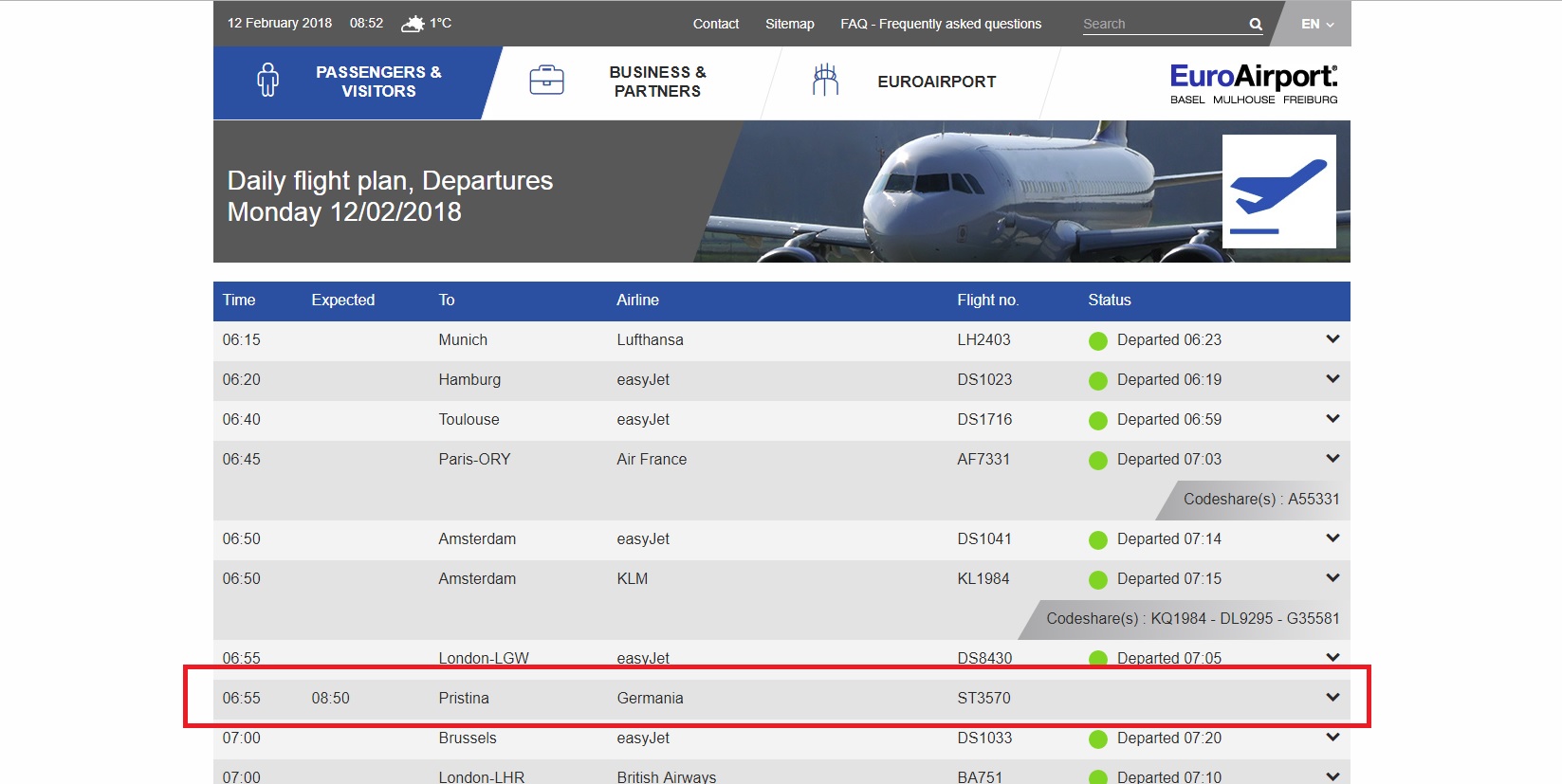Open the Sitemap link
Image resolution: width=1562 pixels, height=784 pixels.
pyautogui.click(x=790, y=24)
